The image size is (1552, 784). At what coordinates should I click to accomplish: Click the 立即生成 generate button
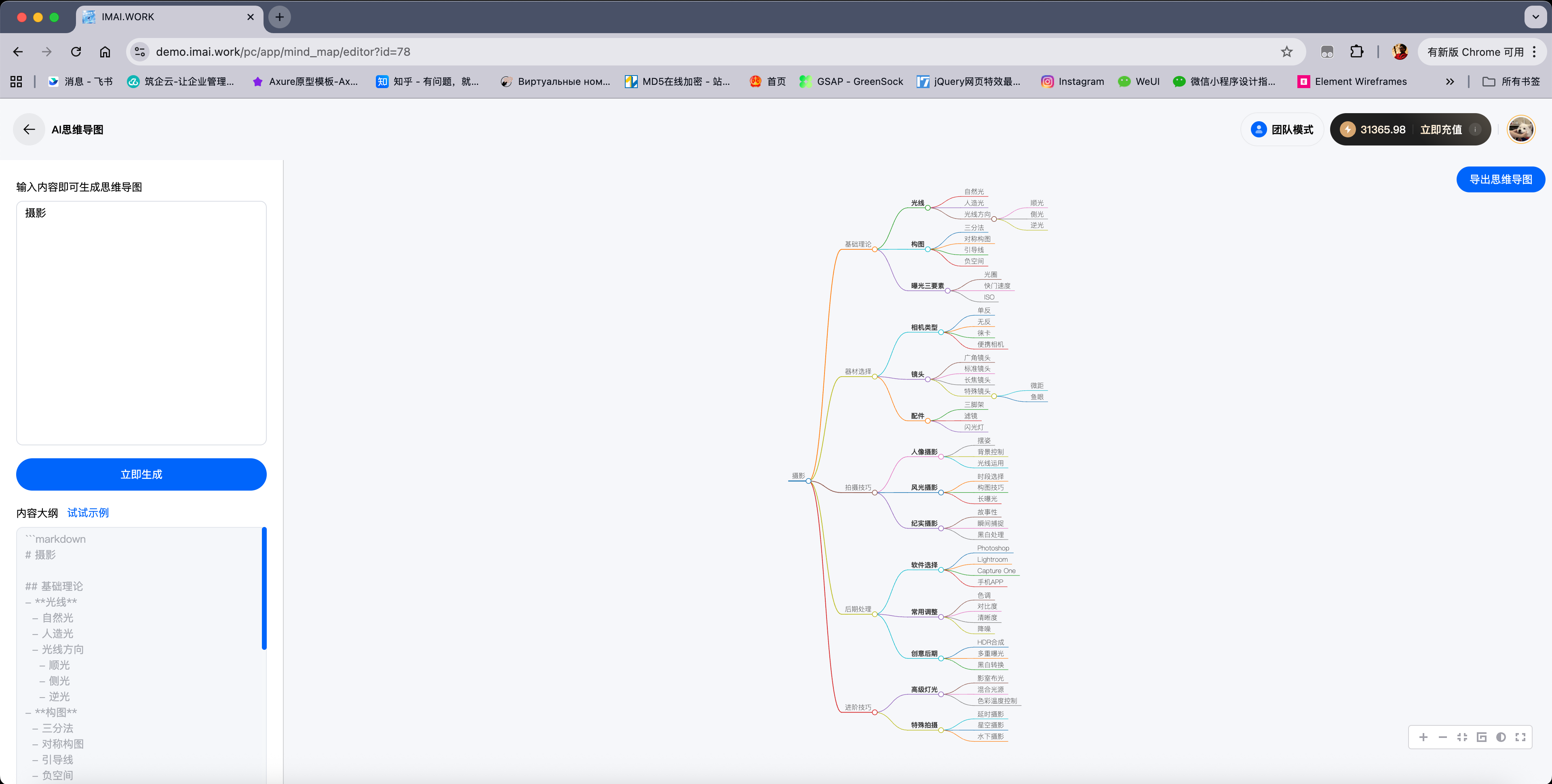coord(141,474)
